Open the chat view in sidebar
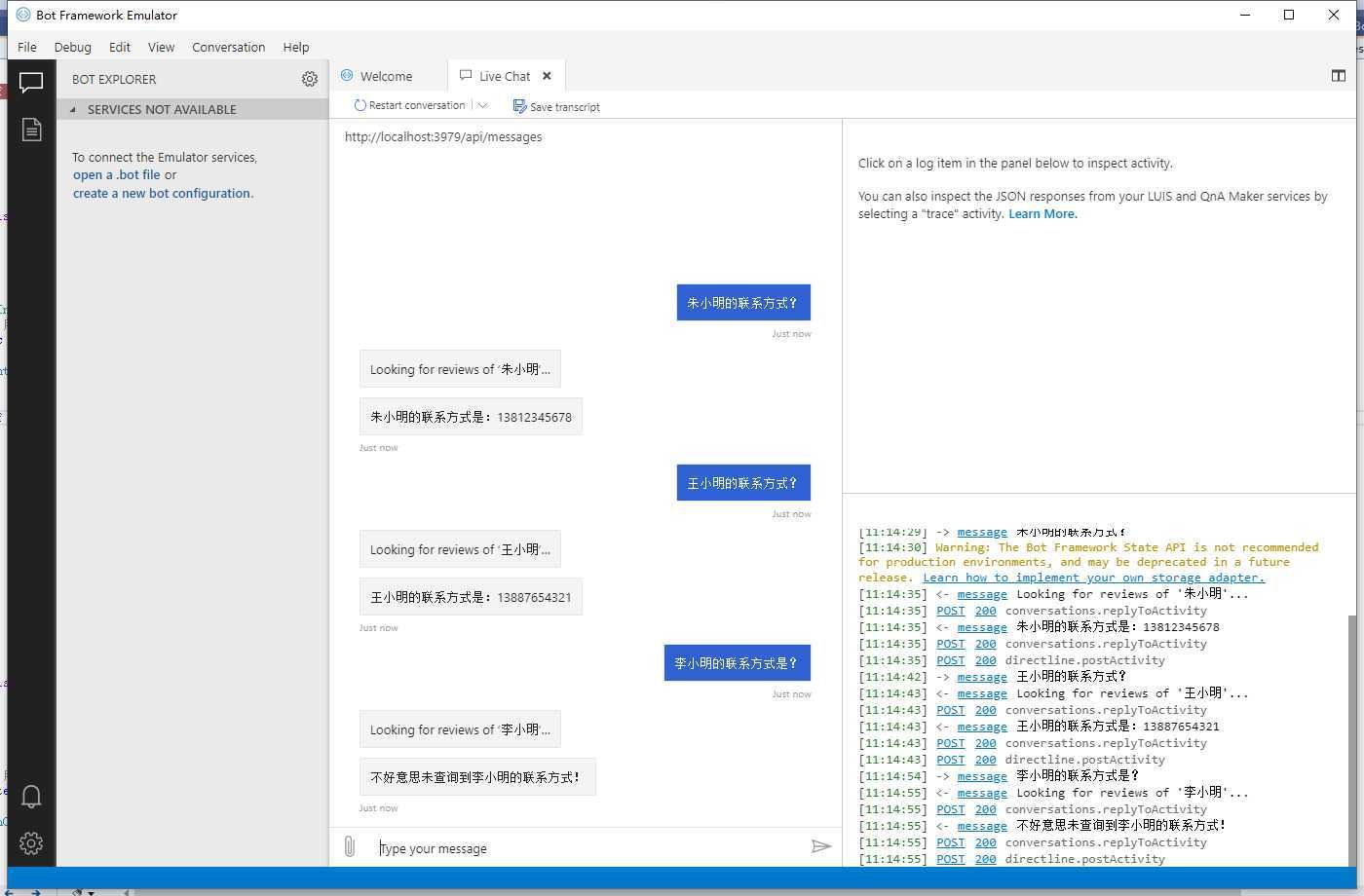This screenshot has height=896, width=1364. (x=31, y=83)
